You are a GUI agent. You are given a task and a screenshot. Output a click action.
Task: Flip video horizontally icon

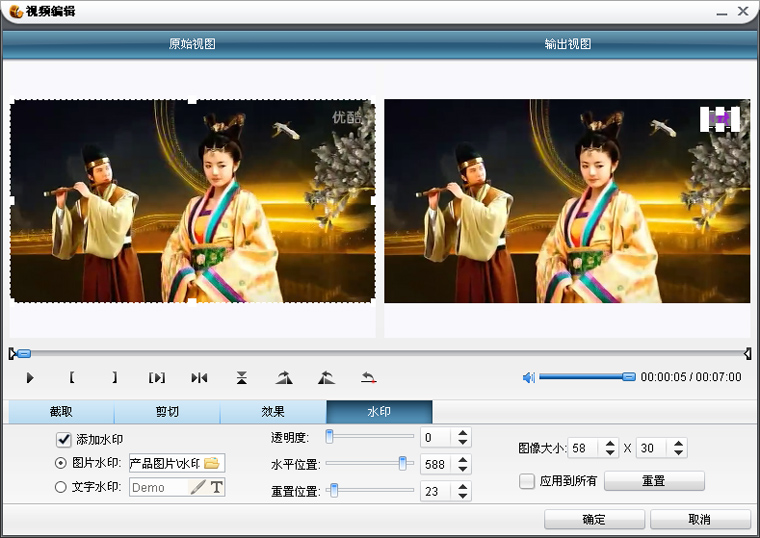199,378
